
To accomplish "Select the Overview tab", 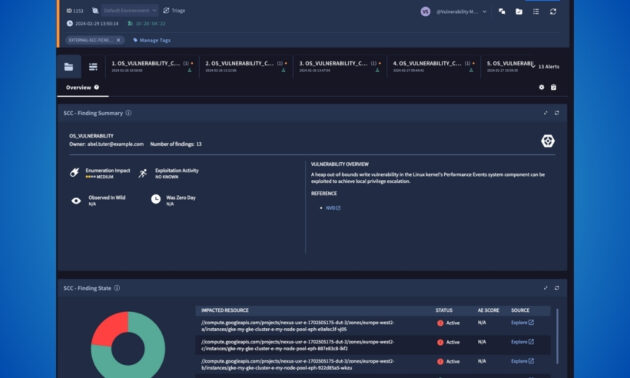I will coord(82,88).
